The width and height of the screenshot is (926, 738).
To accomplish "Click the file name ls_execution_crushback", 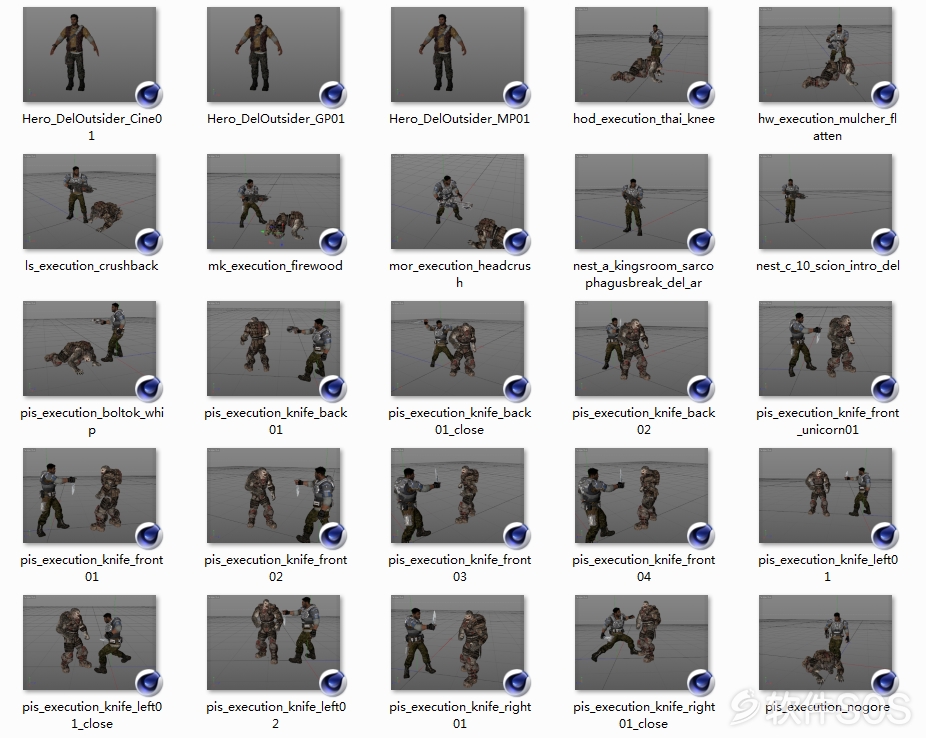I will coord(92,266).
